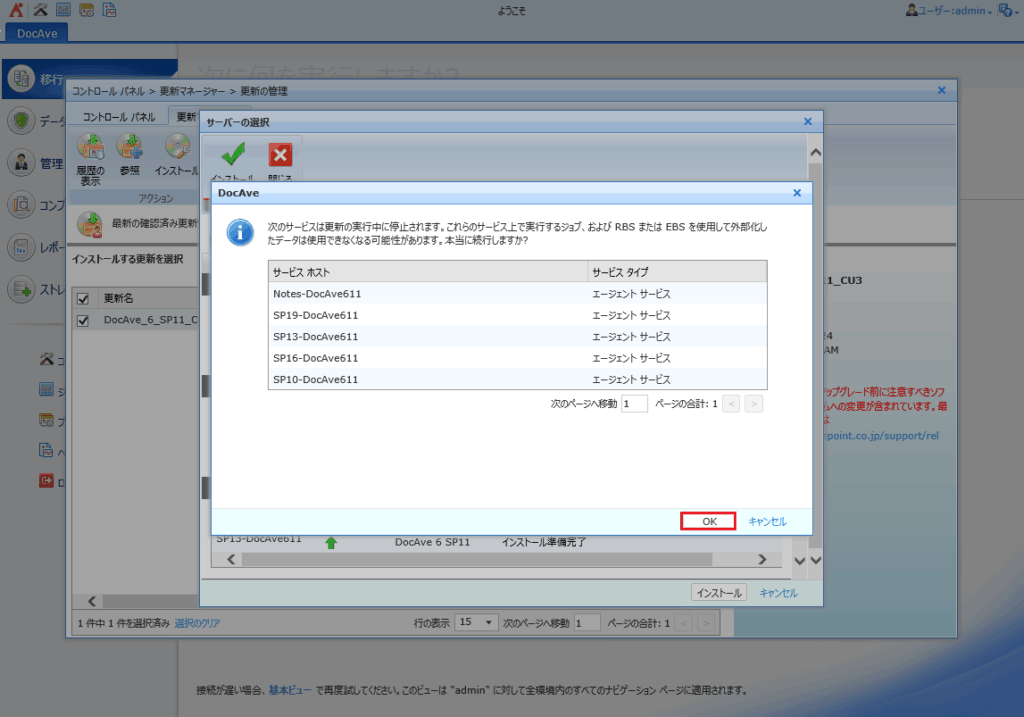Click the language settings icon at top right
The height and width of the screenshot is (717, 1024).
click(1007, 10)
